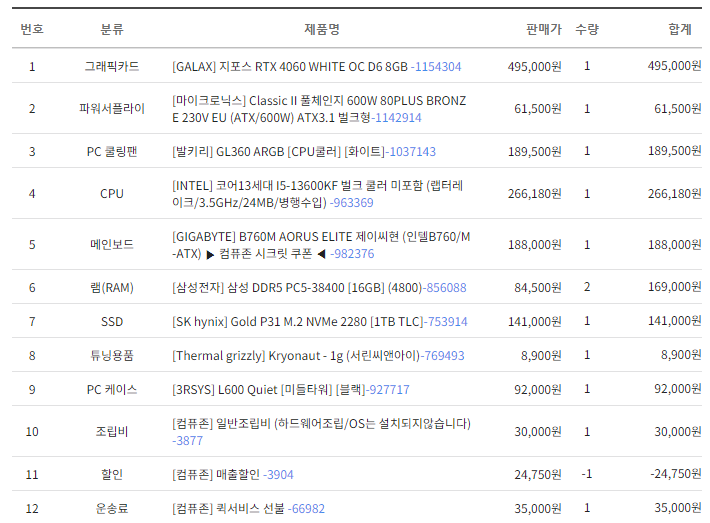This screenshot has width=710, height=523.
Task: Click product name GALAX 지포스 RTX 4060 WHITE
Action: click(x=290, y=67)
